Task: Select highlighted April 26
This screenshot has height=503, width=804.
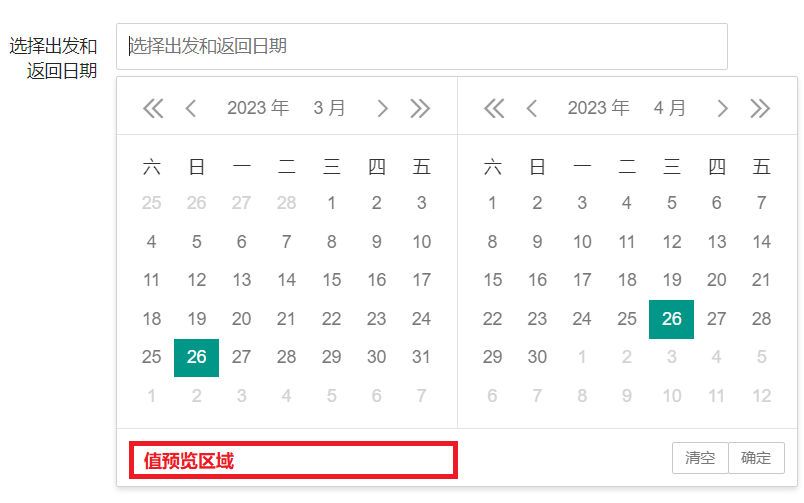Action: (671, 319)
